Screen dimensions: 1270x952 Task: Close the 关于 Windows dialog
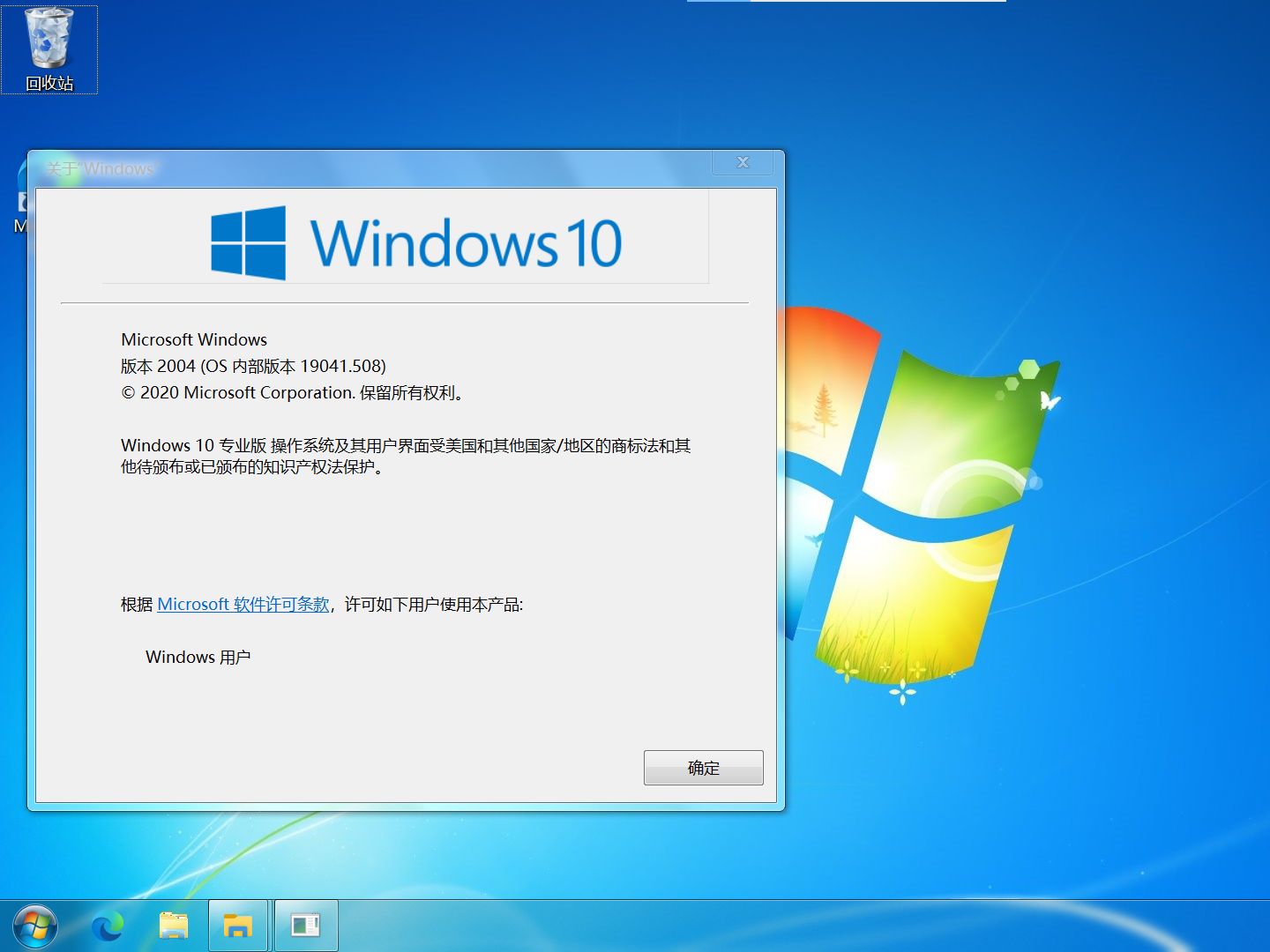tap(743, 162)
